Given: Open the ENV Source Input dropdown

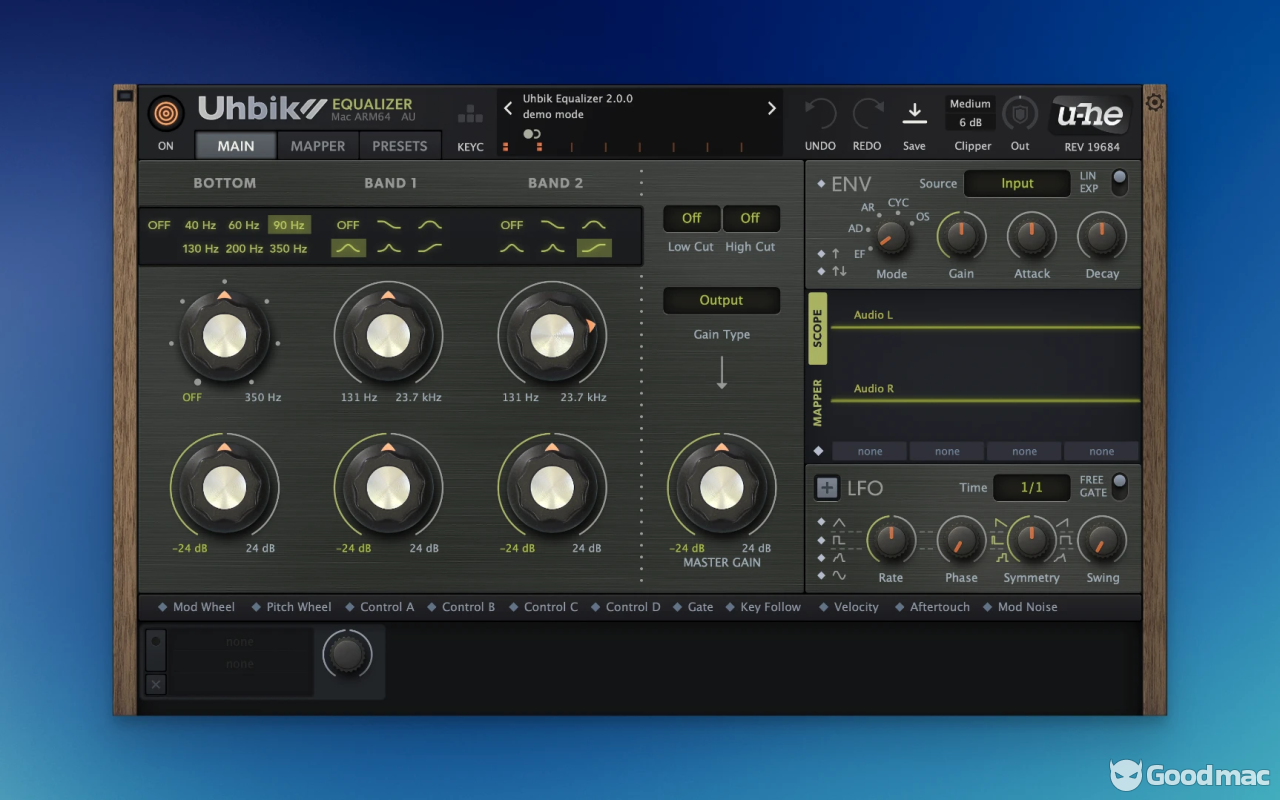Looking at the screenshot, I should [x=1017, y=183].
